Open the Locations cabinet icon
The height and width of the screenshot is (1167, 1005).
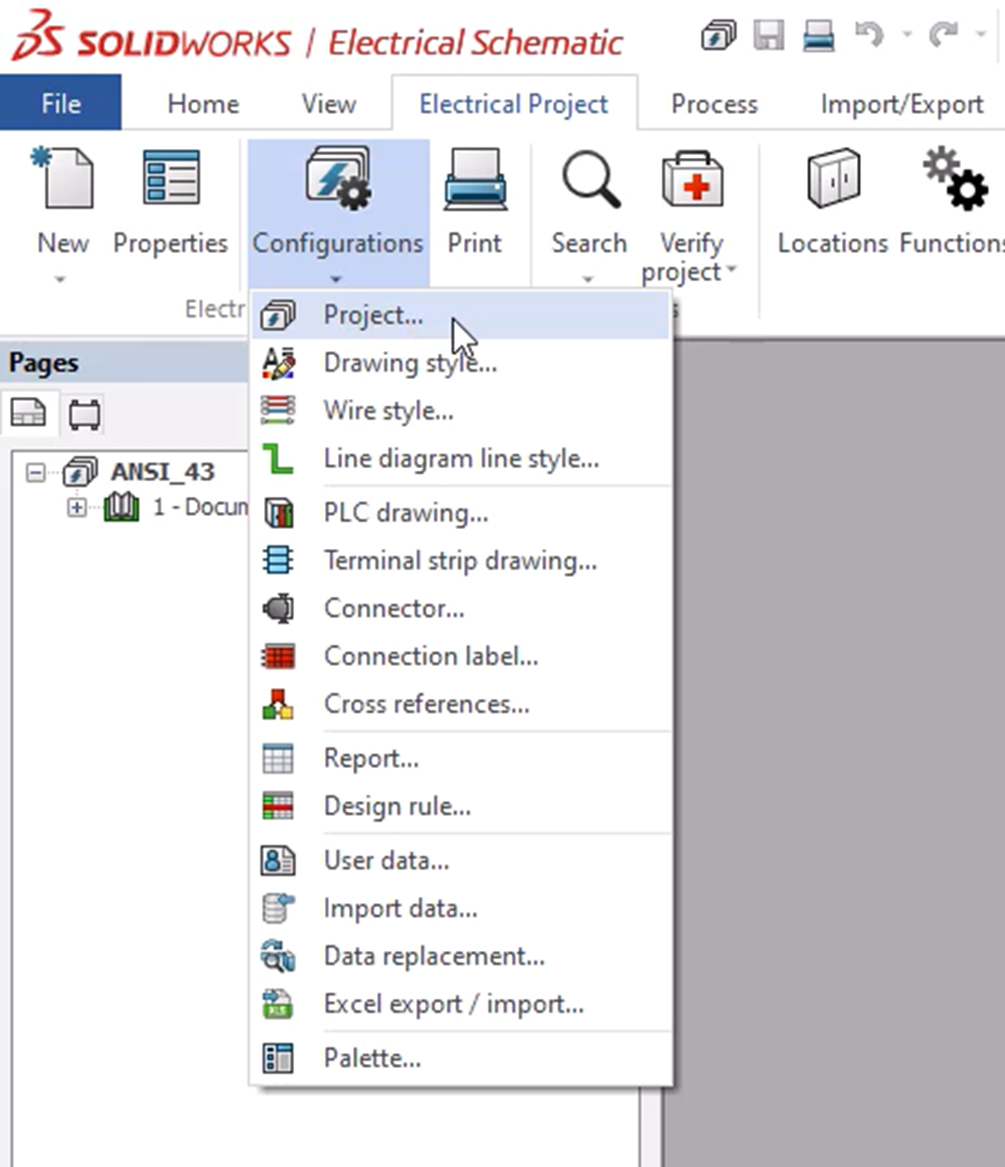[833, 177]
